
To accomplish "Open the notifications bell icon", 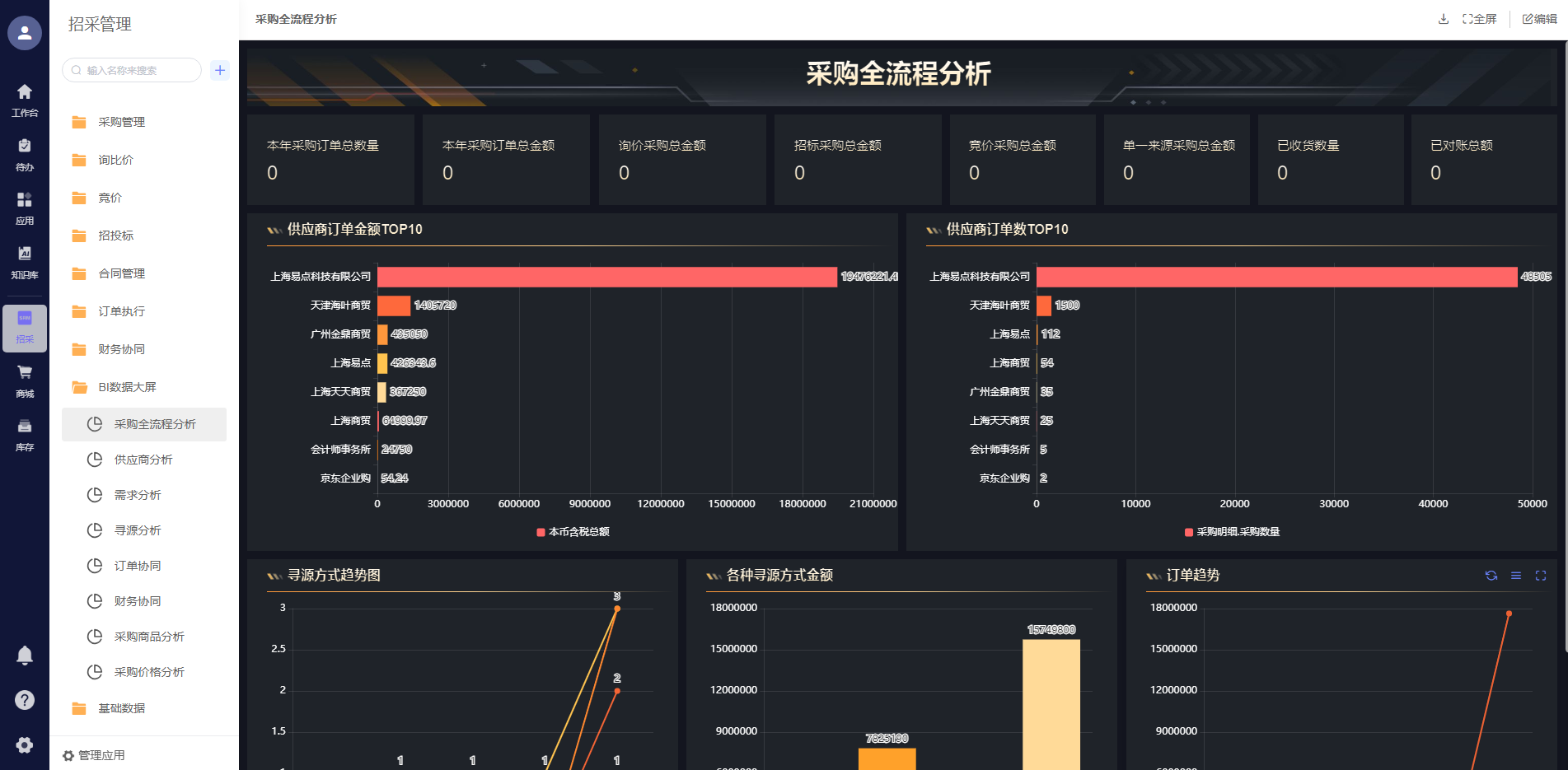I will [25, 656].
